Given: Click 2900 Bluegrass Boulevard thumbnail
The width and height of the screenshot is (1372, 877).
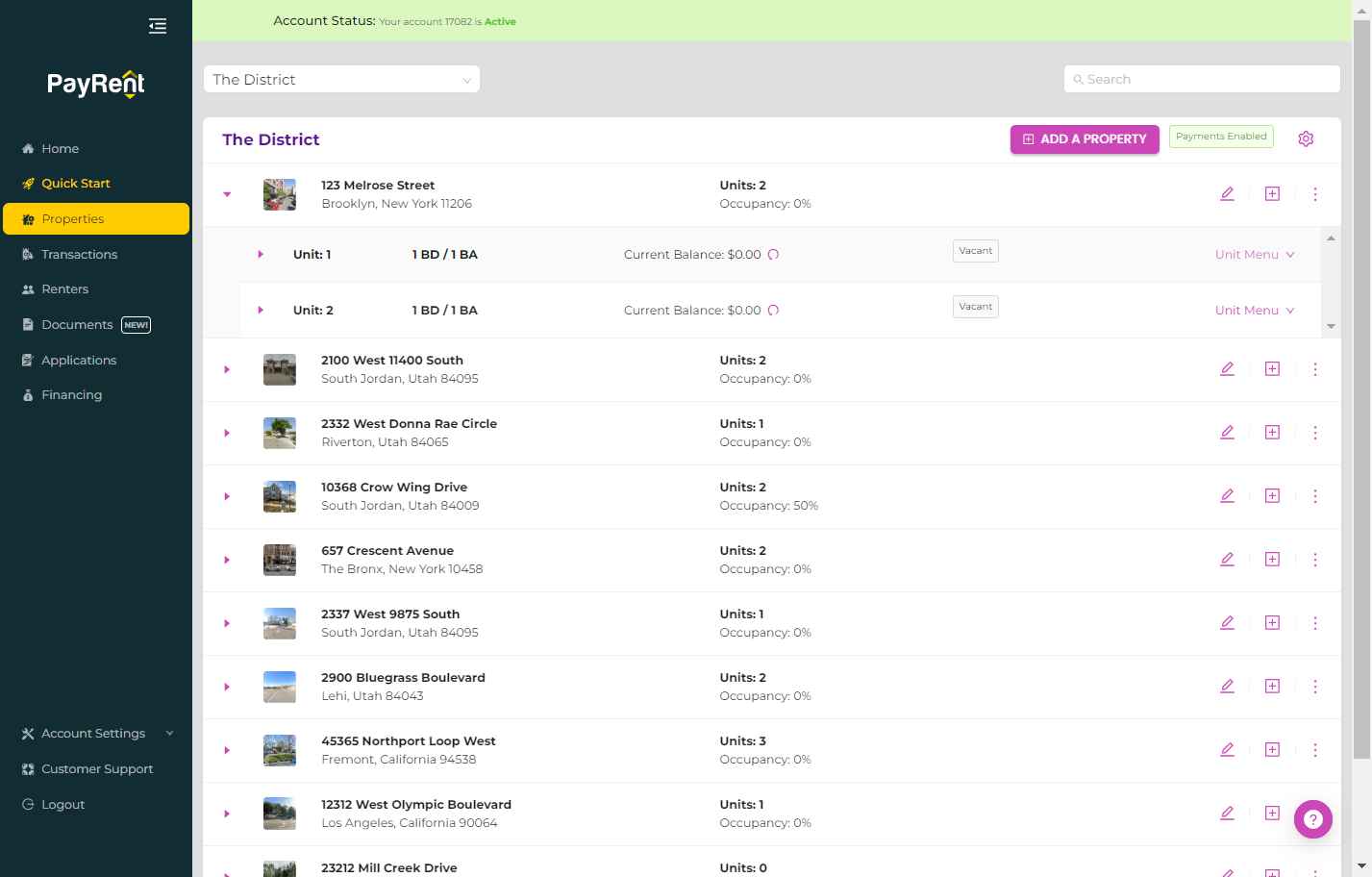Looking at the screenshot, I should click(280, 687).
